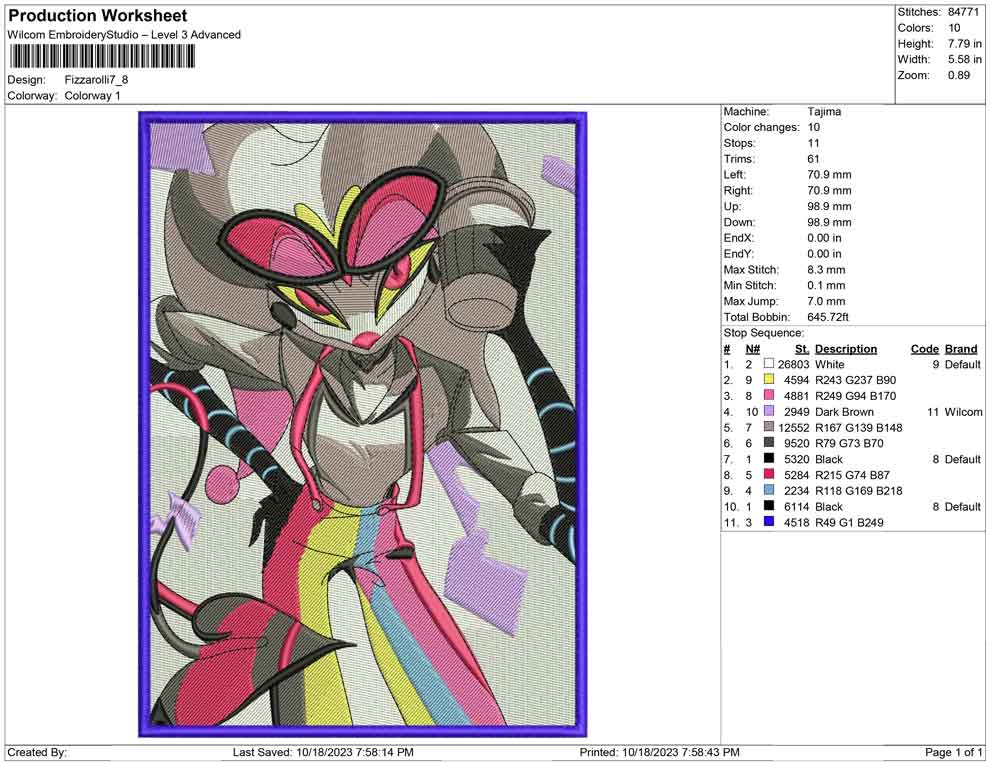Click the Description column header

point(845,348)
